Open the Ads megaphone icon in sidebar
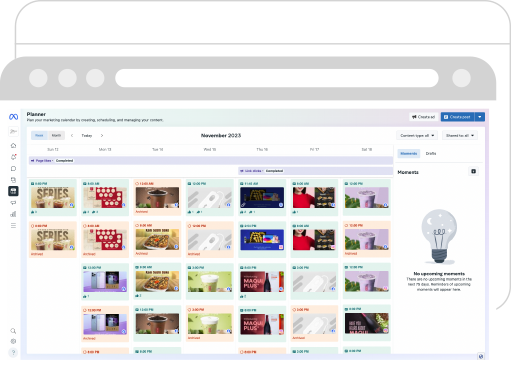 13,203
